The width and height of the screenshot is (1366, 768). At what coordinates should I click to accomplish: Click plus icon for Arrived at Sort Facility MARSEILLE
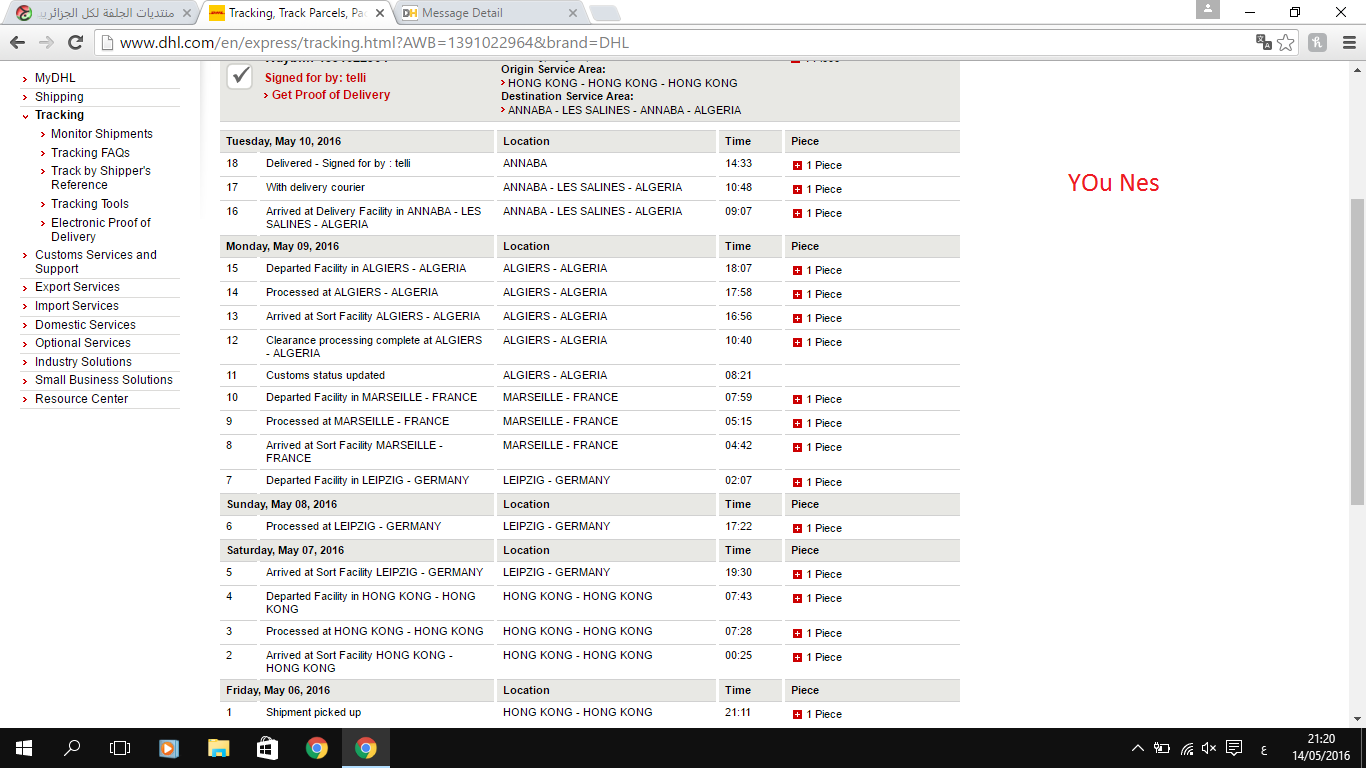coord(797,447)
